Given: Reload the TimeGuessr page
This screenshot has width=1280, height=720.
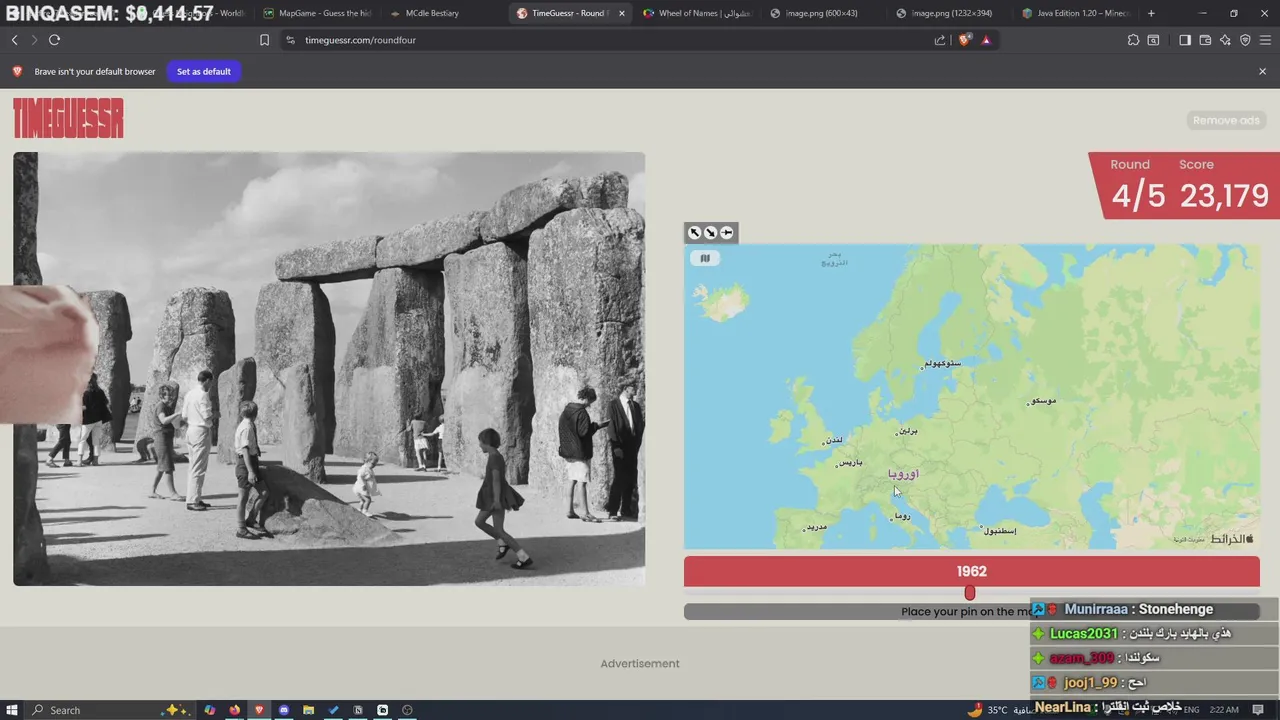Looking at the screenshot, I should [x=54, y=40].
